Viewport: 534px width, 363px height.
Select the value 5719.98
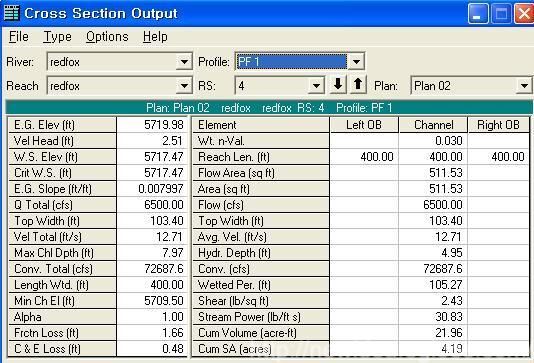(152, 125)
